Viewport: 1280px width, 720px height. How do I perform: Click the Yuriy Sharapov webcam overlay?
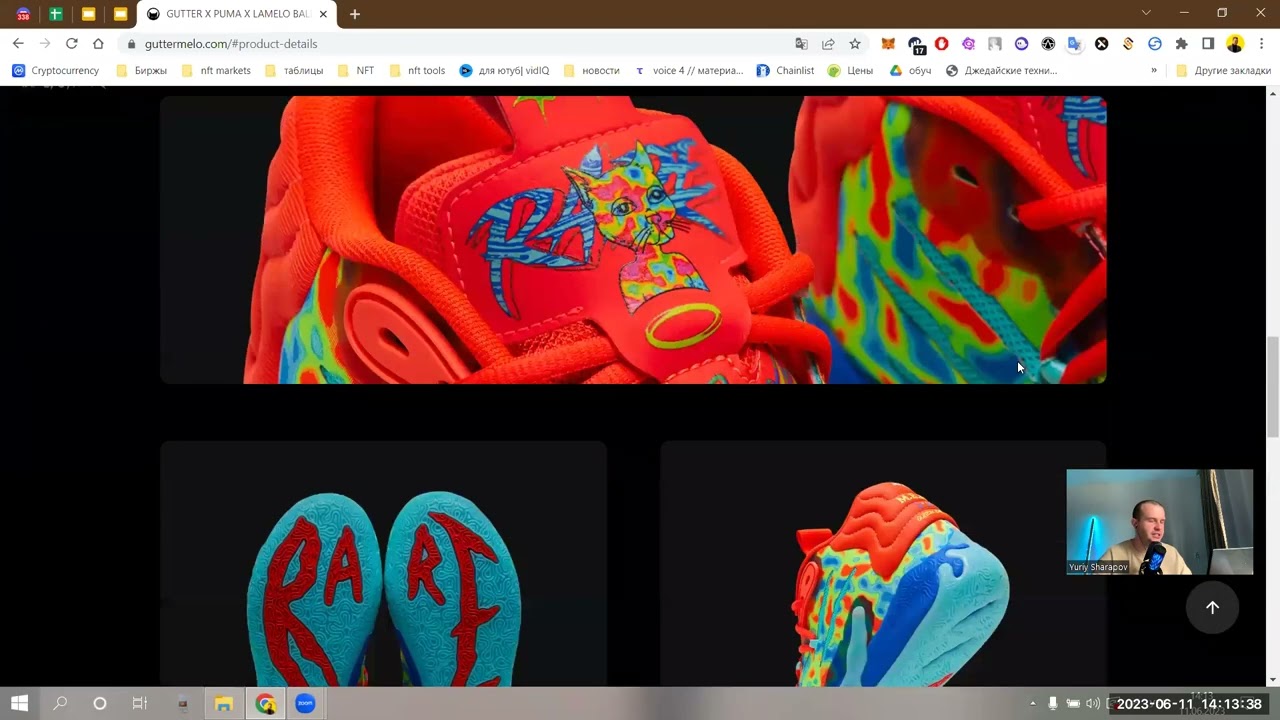[x=1159, y=522]
